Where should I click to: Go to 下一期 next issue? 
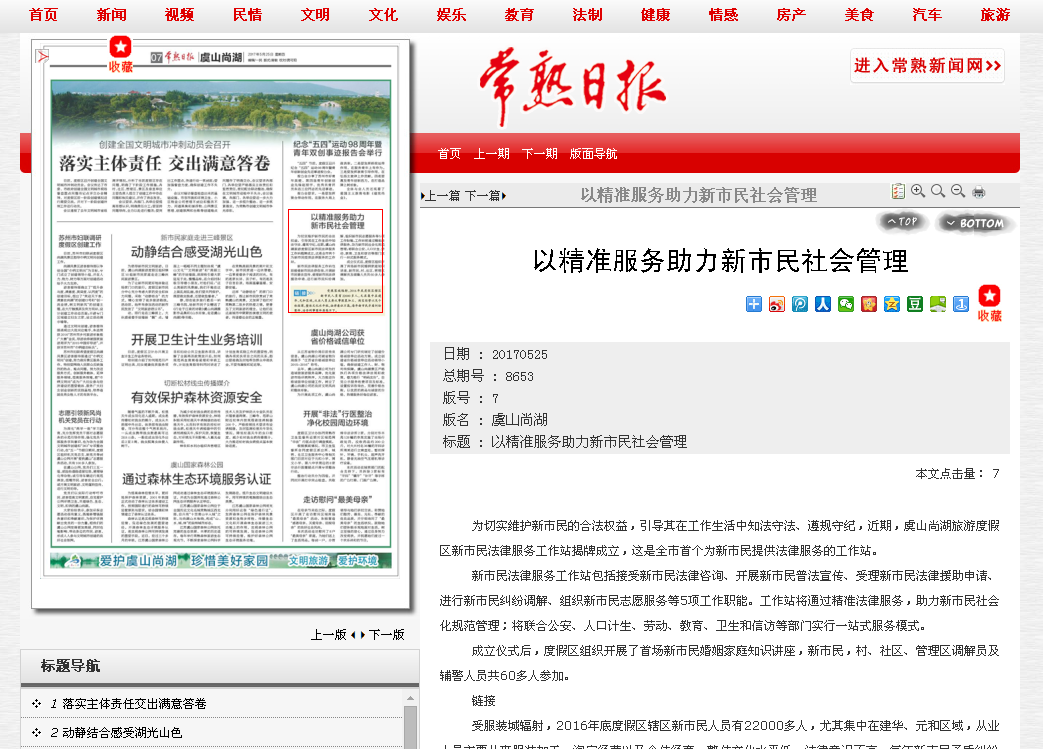539,154
